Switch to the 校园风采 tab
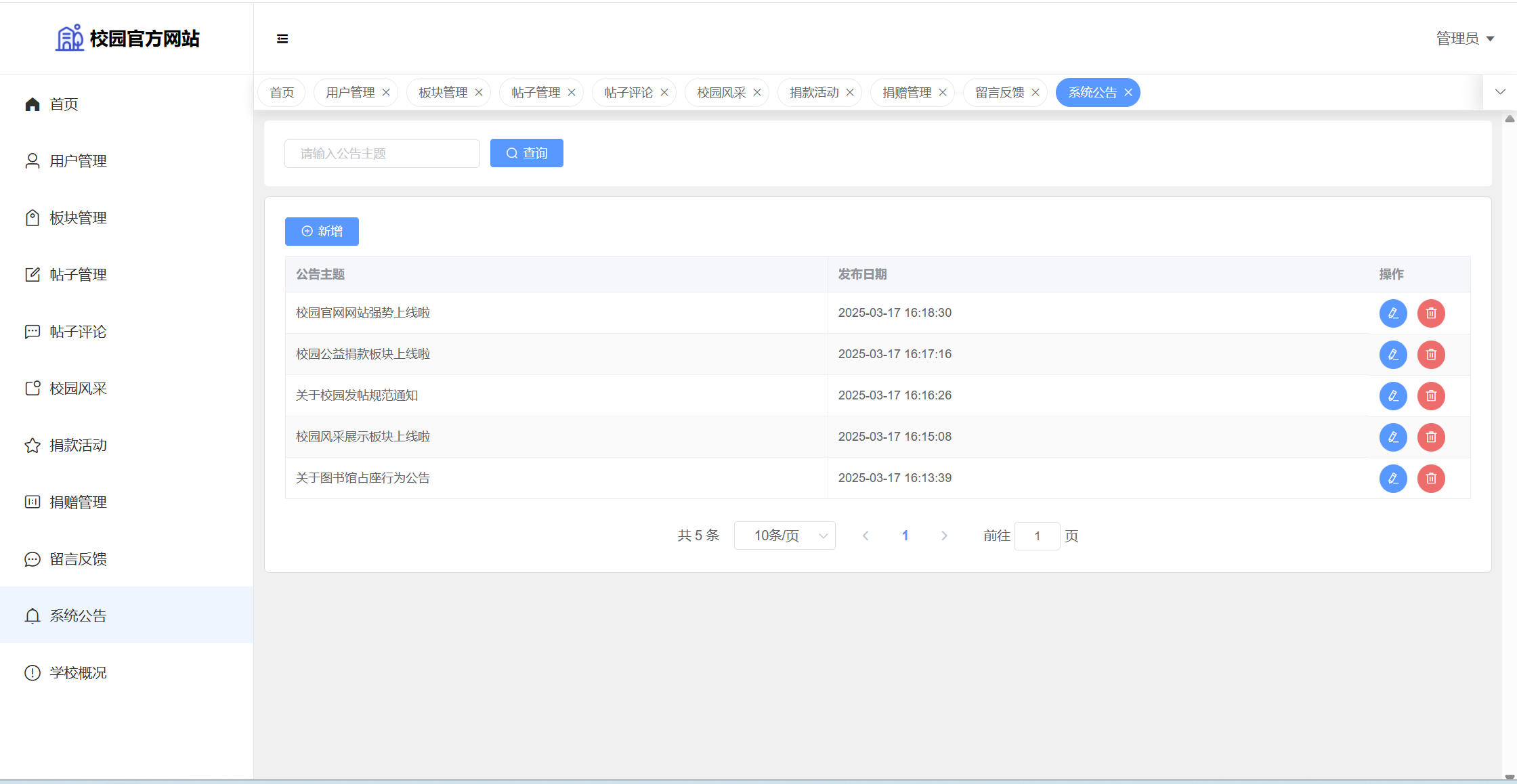The image size is (1517, 784). pyautogui.click(x=721, y=93)
